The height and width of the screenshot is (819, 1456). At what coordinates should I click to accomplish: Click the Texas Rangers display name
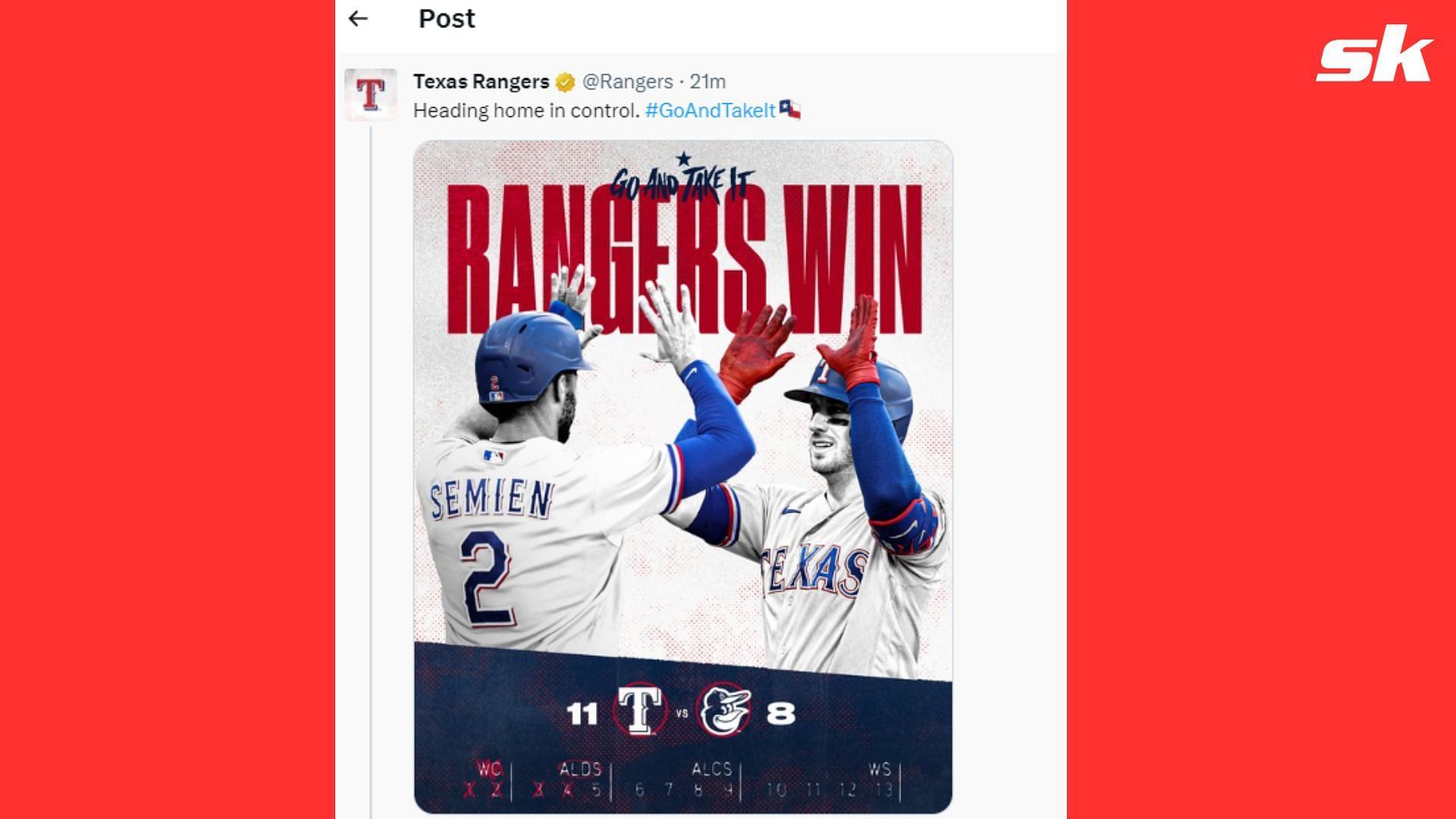point(482,82)
